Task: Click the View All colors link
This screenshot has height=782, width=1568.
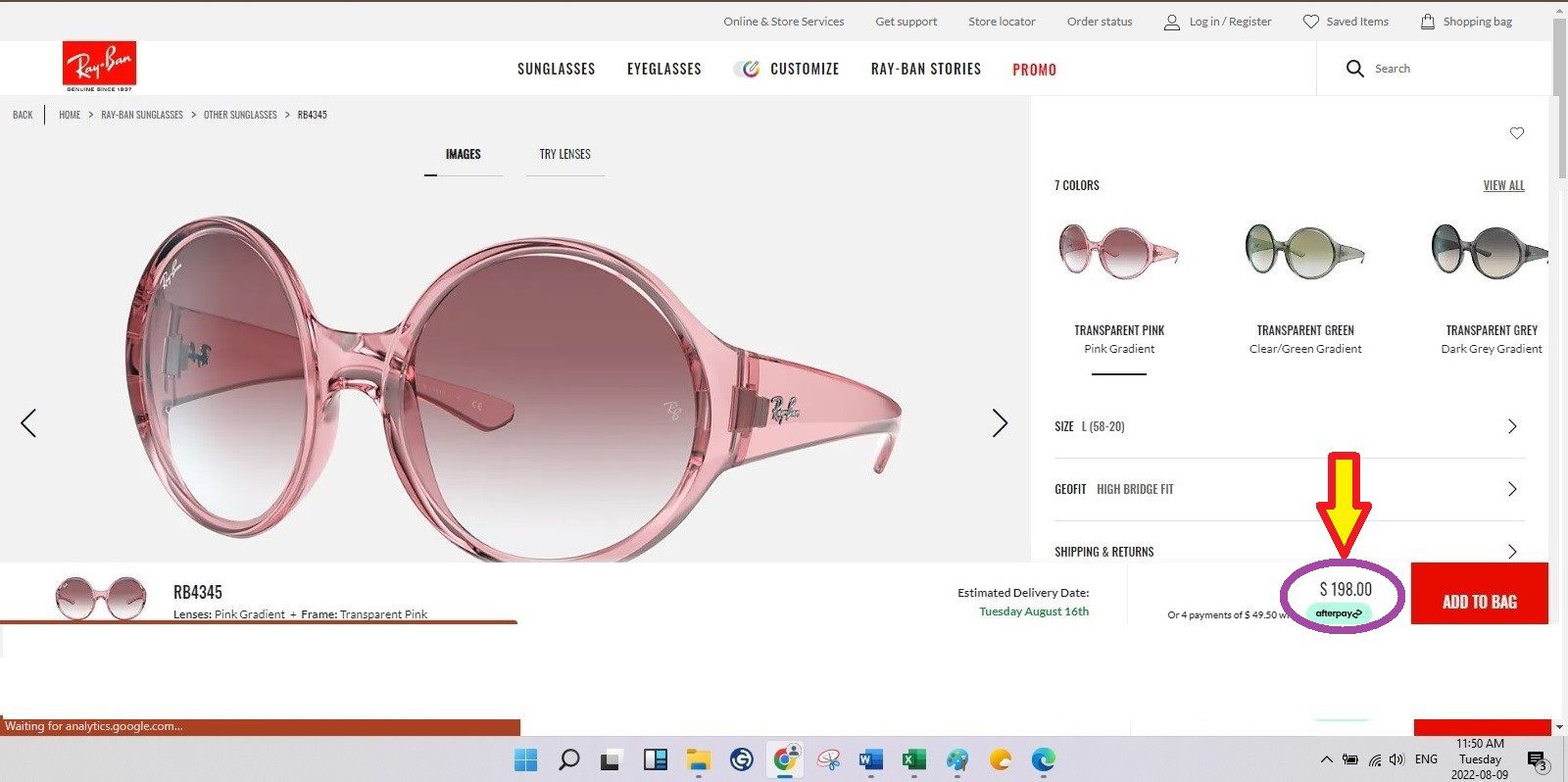Action: click(x=1503, y=185)
